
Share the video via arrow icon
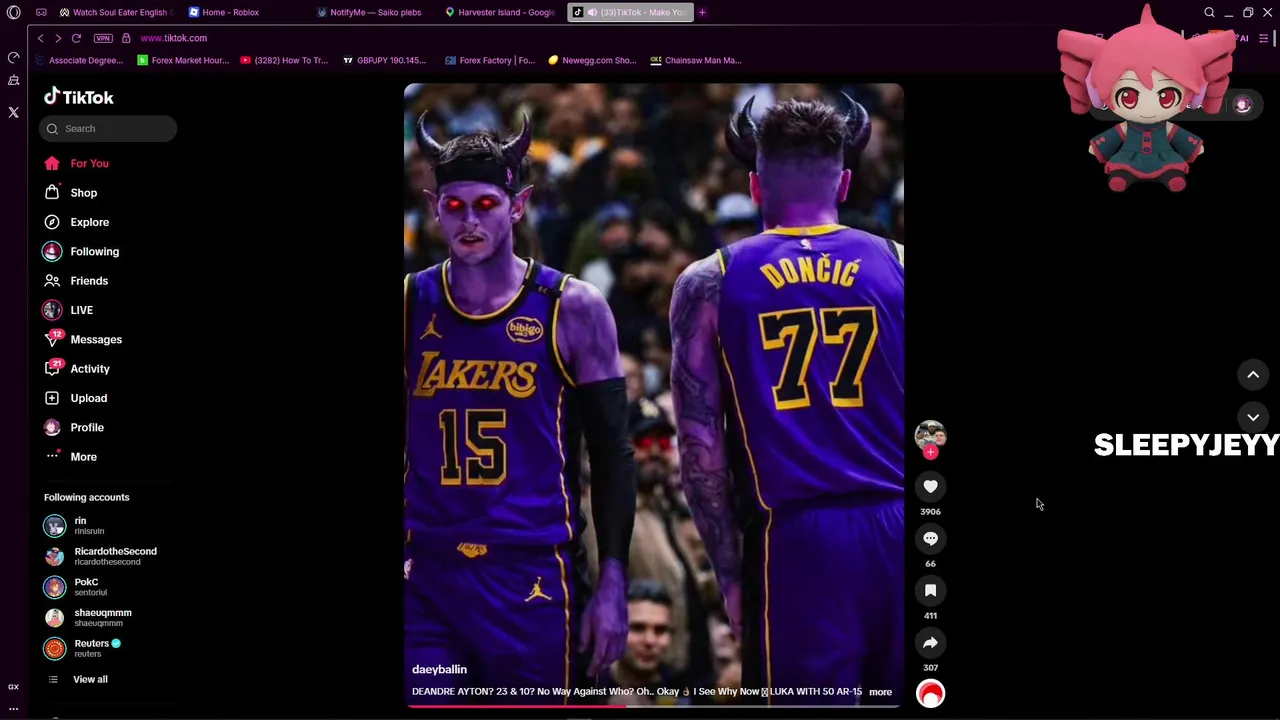pyautogui.click(x=930, y=642)
